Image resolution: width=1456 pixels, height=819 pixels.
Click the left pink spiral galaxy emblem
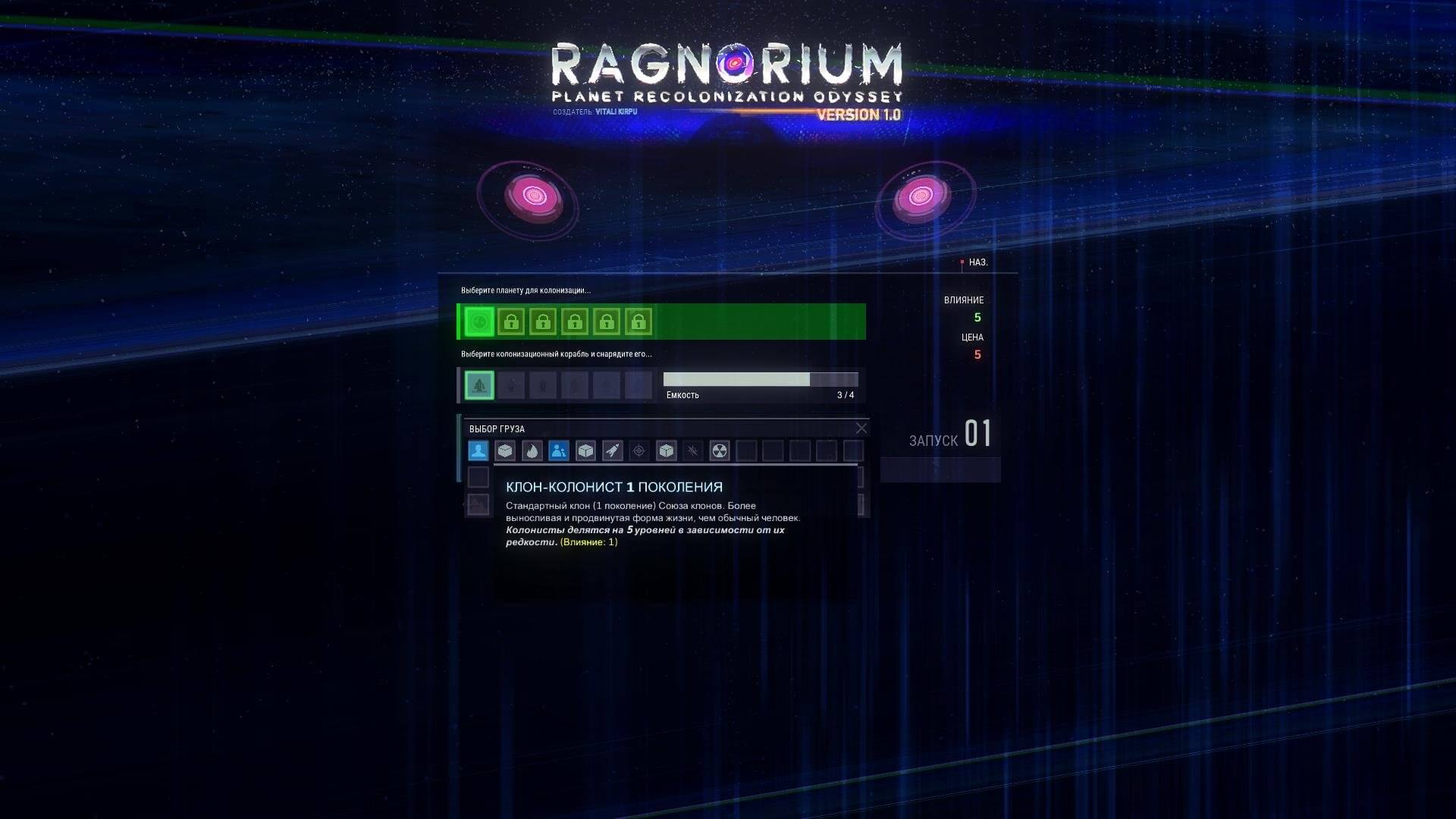(x=534, y=196)
